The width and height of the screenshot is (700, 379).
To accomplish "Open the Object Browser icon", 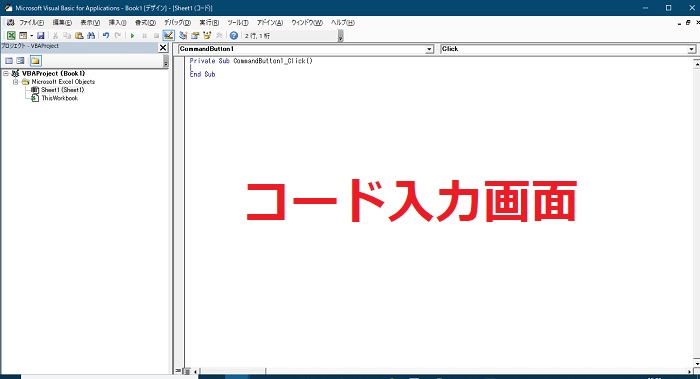I will (207, 35).
